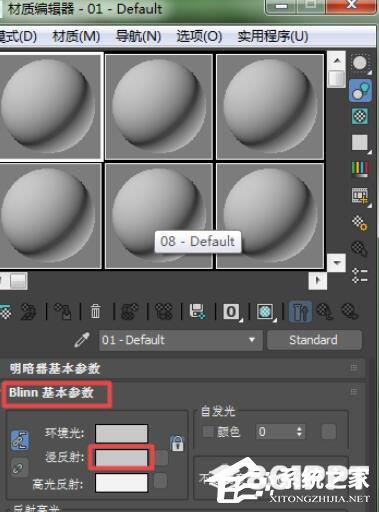Image resolution: width=379 pixels, height=512 pixels.
Task: Click Go to Parent icon
Action: pos(324,312)
